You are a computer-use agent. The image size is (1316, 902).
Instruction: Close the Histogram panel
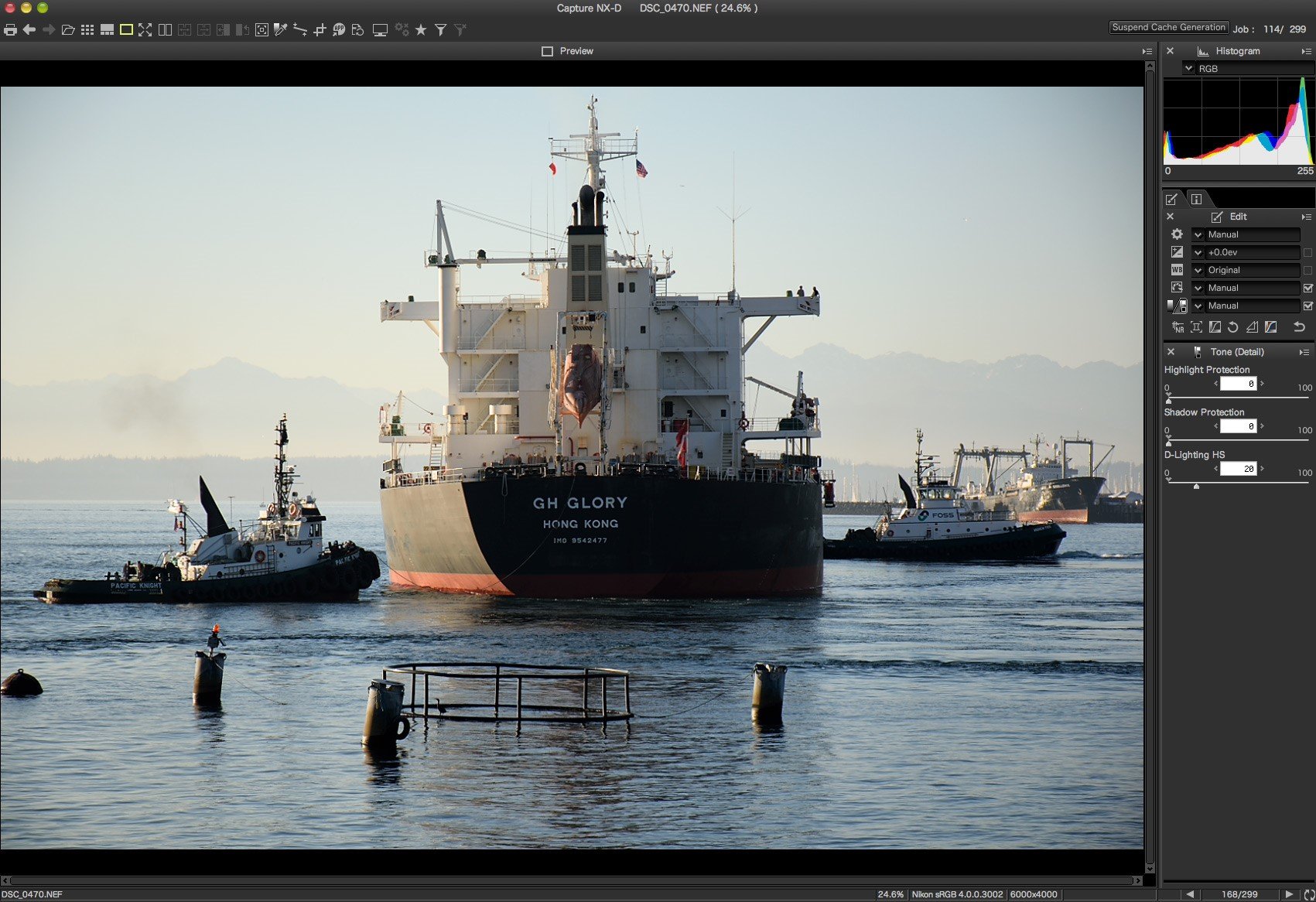point(1170,51)
